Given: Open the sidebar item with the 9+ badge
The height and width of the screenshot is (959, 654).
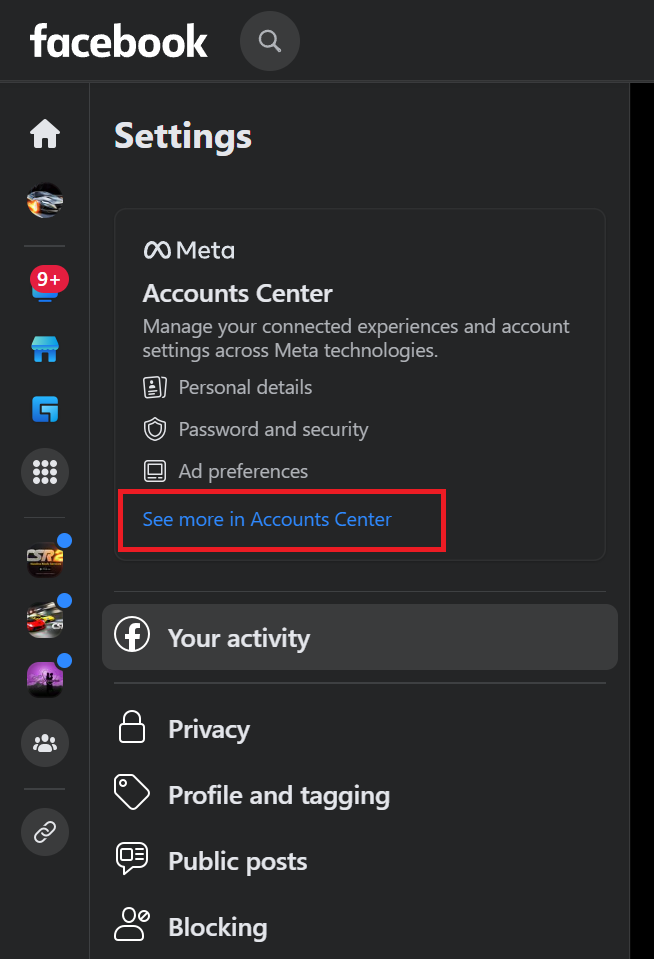Looking at the screenshot, I should click(x=48, y=284).
